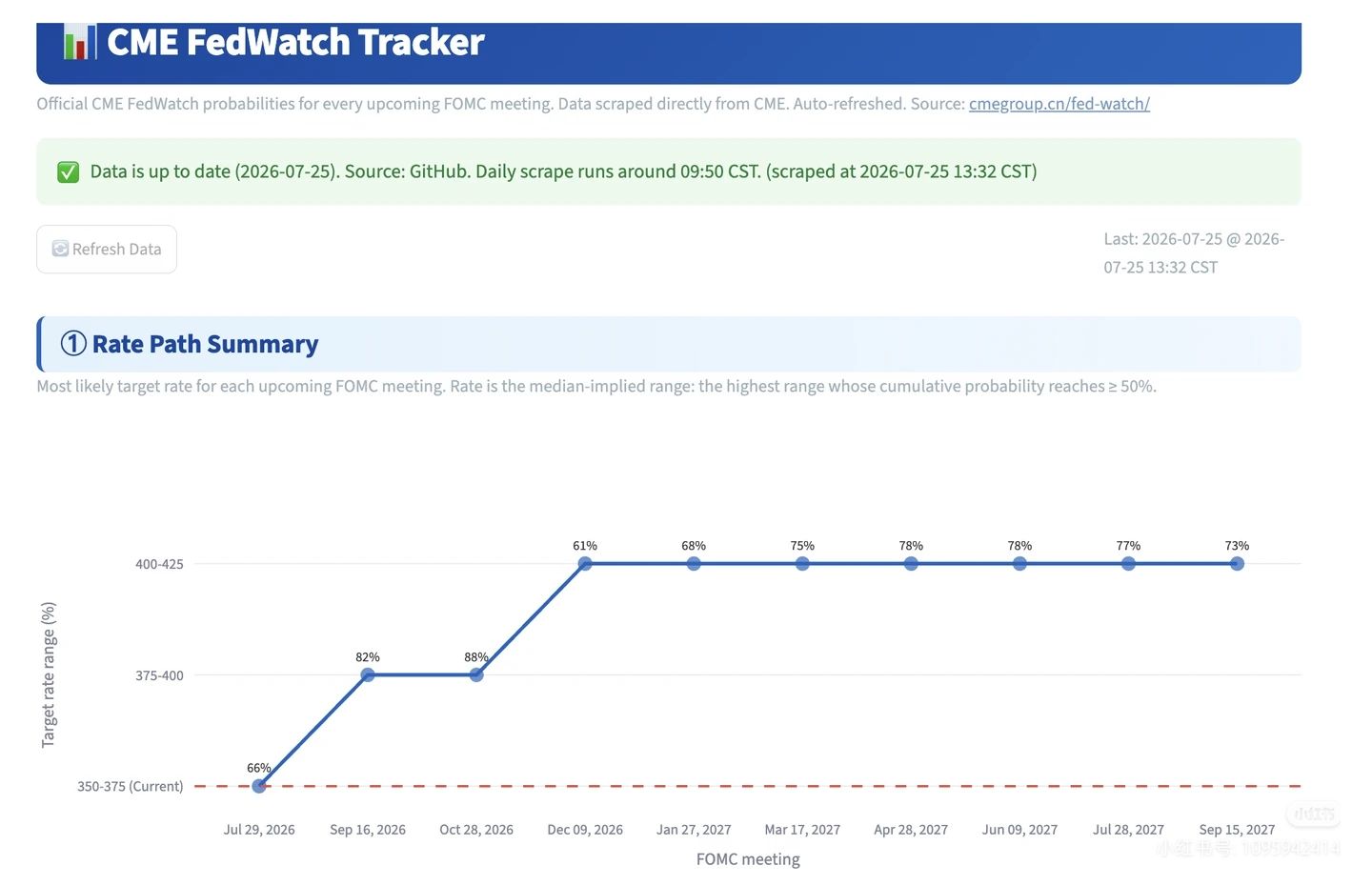The height and width of the screenshot is (885, 1372).
Task: Select the Dec 09, 2026 61% data point
Action: [x=585, y=563]
